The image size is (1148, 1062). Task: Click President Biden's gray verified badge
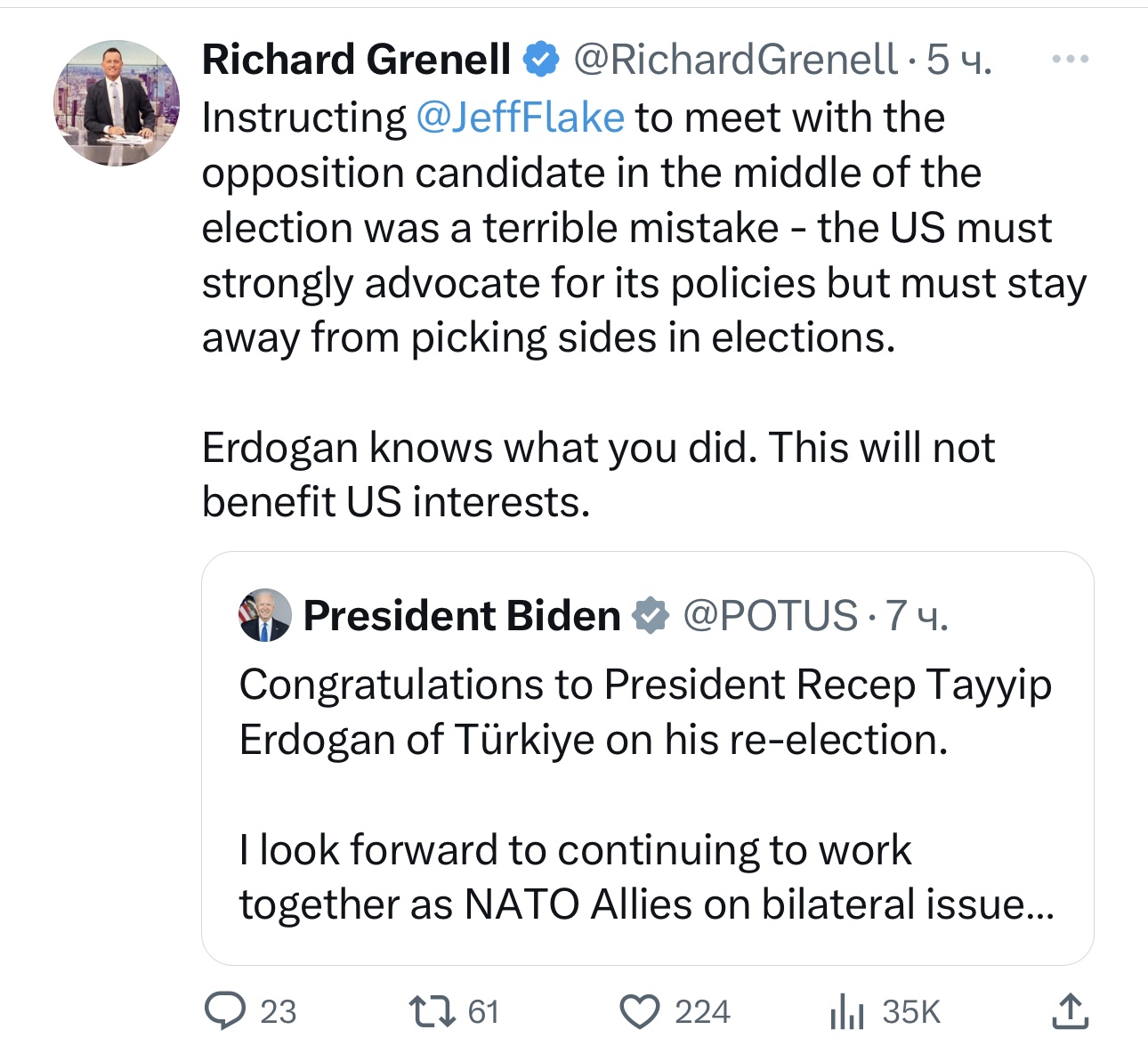click(x=651, y=615)
